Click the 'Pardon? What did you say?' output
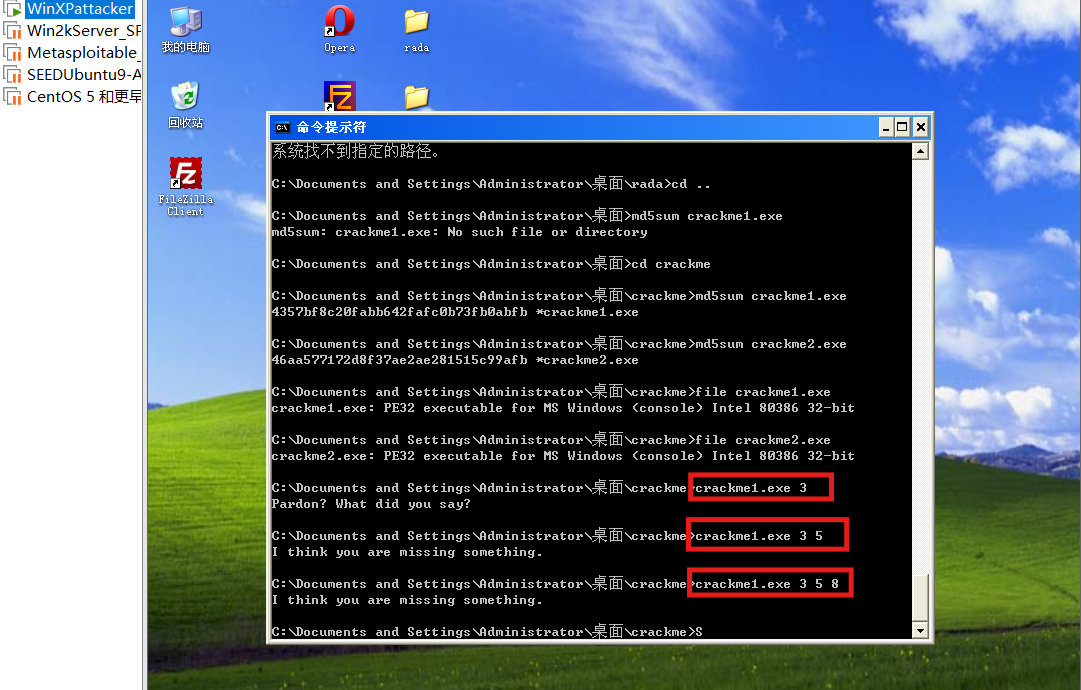The width and height of the screenshot is (1081, 690). click(x=371, y=504)
